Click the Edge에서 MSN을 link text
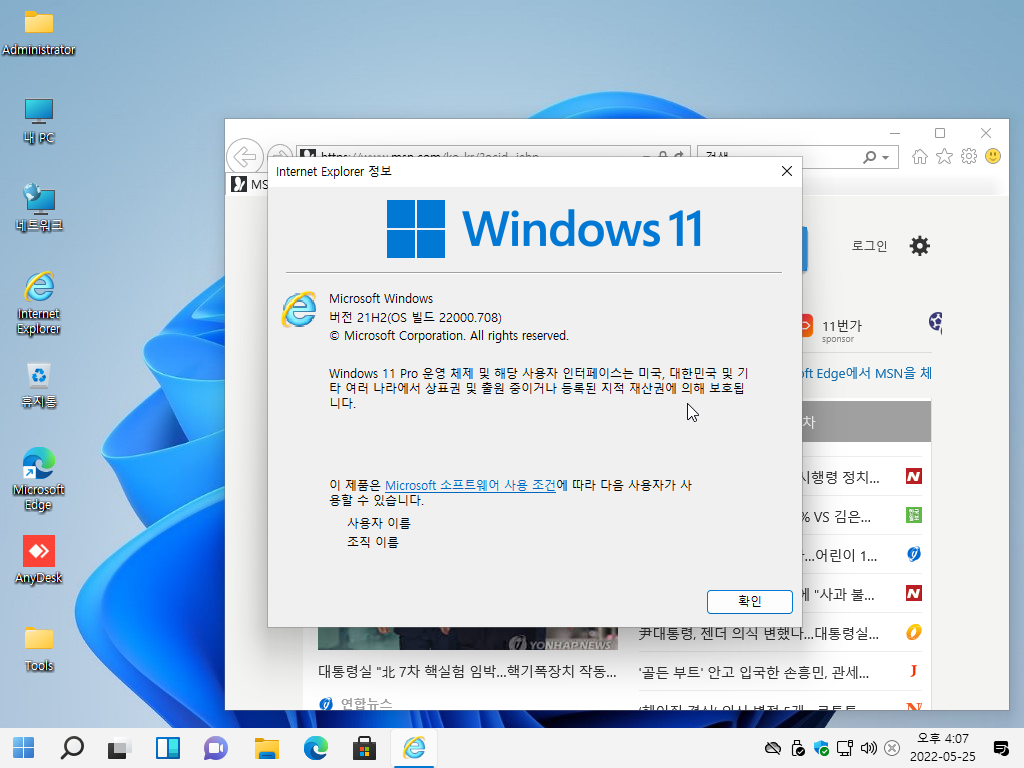 (x=867, y=374)
